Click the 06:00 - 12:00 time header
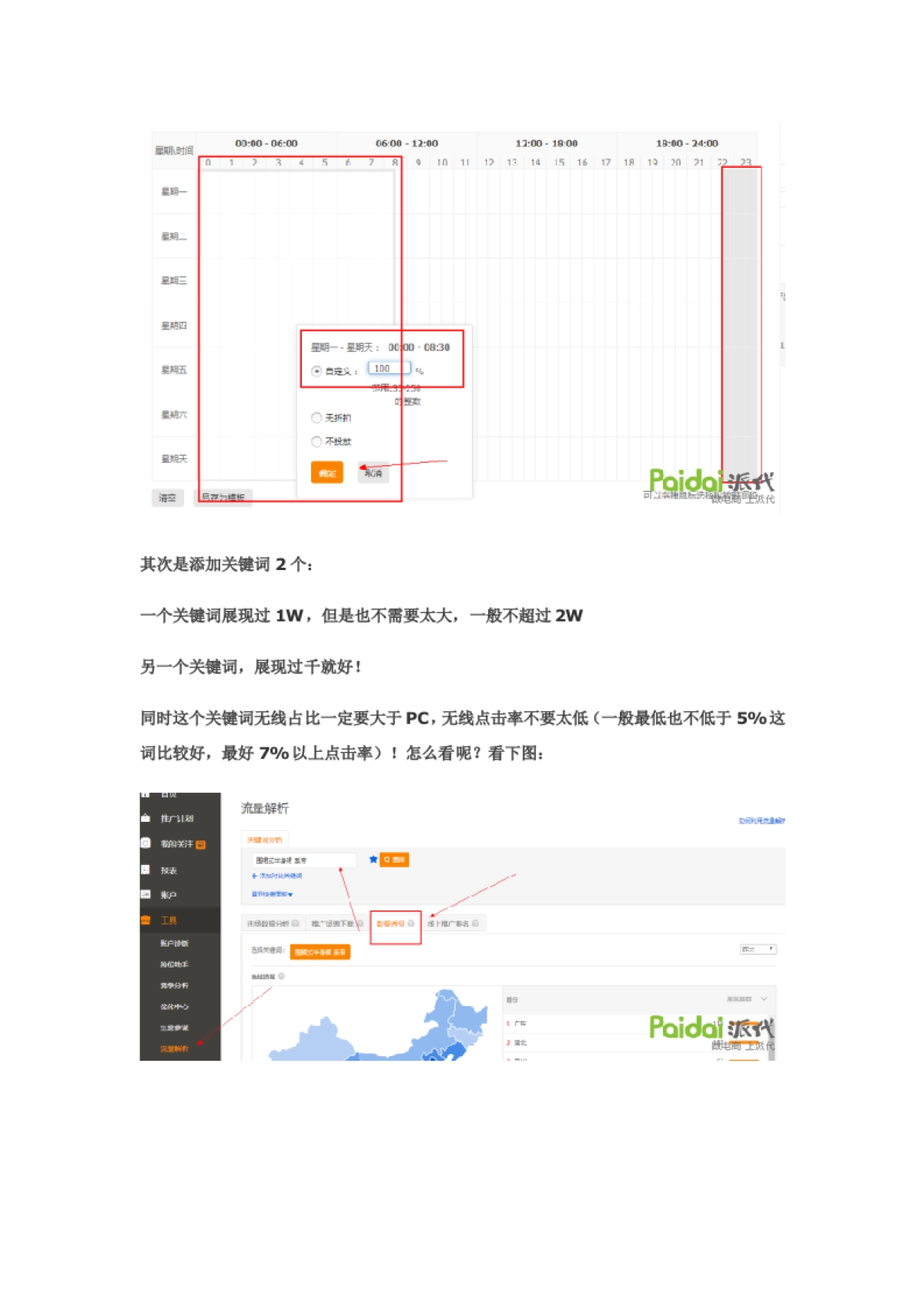This screenshot has height=1308, width=924. pos(407,143)
